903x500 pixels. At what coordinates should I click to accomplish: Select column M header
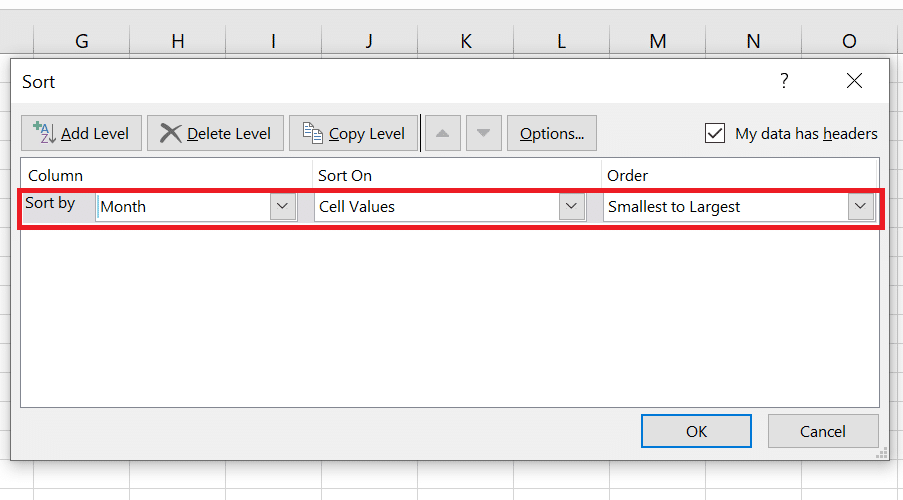pos(658,41)
